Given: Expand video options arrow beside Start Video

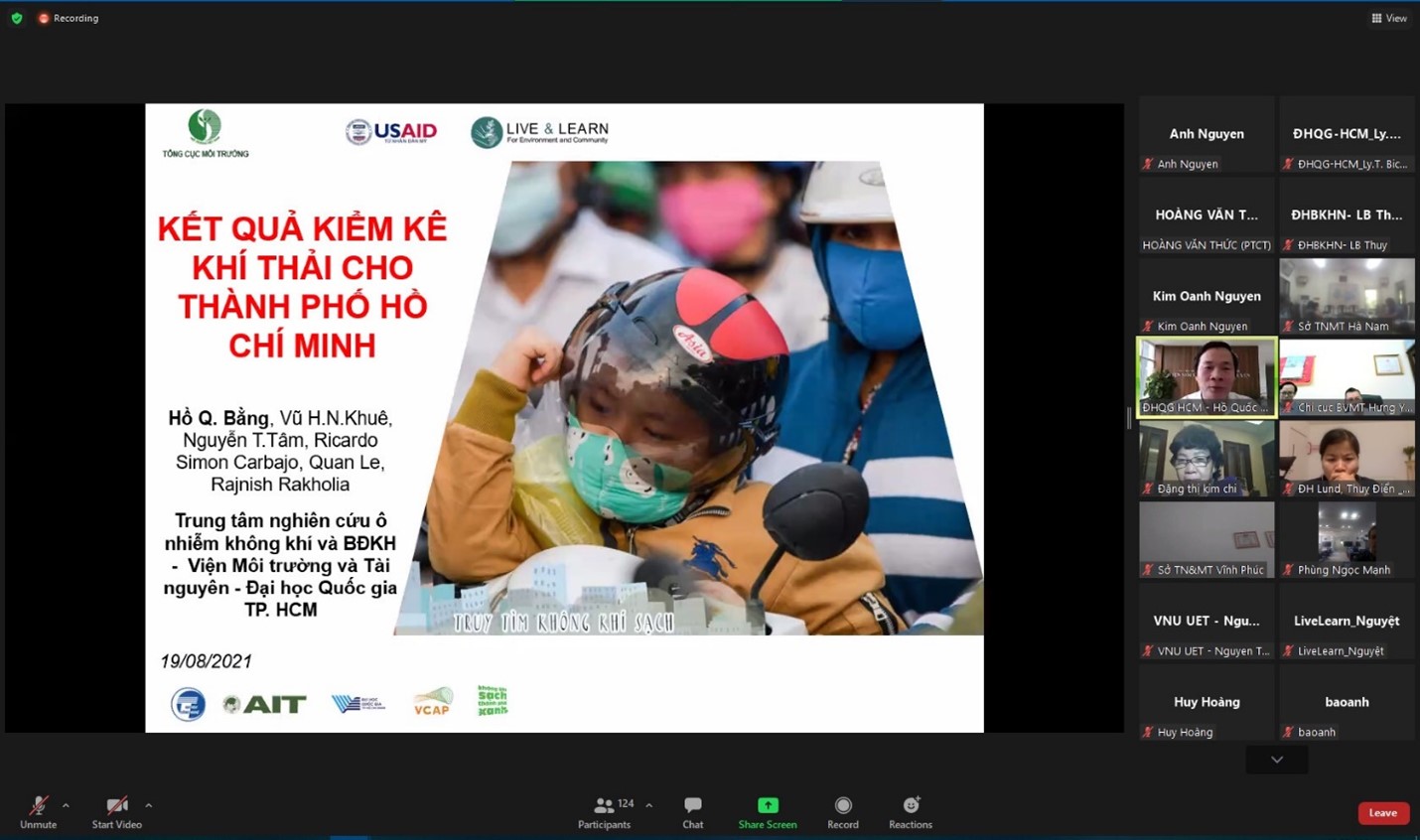Looking at the screenshot, I should click(148, 805).
